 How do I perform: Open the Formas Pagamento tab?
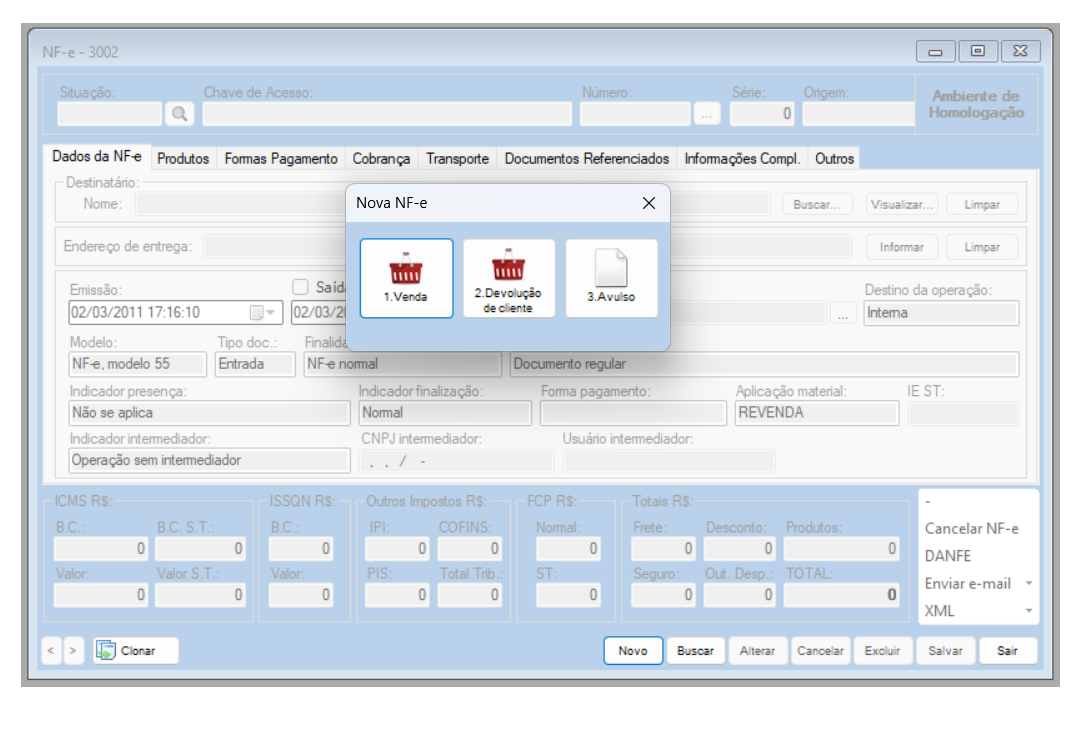tap(280, 158)
